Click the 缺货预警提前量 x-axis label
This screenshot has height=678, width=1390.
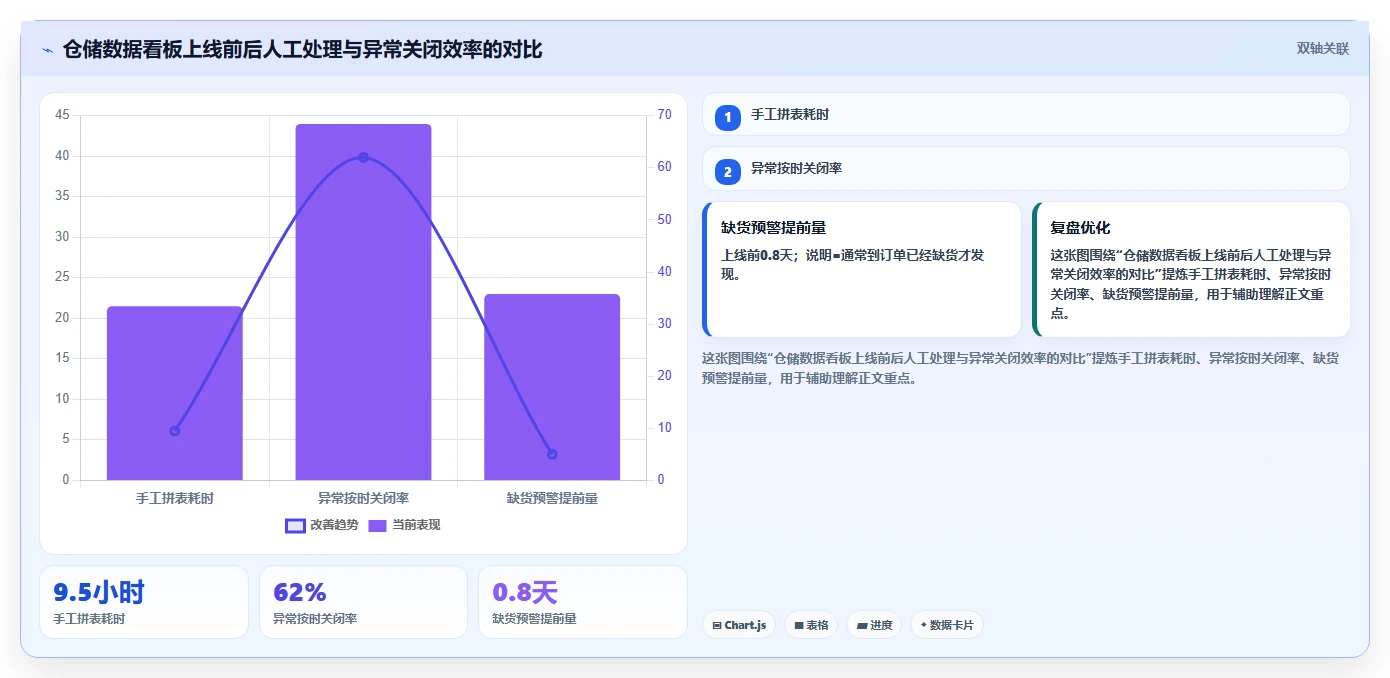pos(552,498)
